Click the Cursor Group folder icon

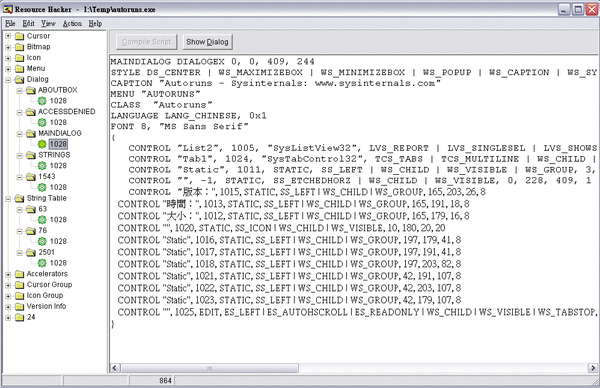pyautogui.click(x=20, y=285)
